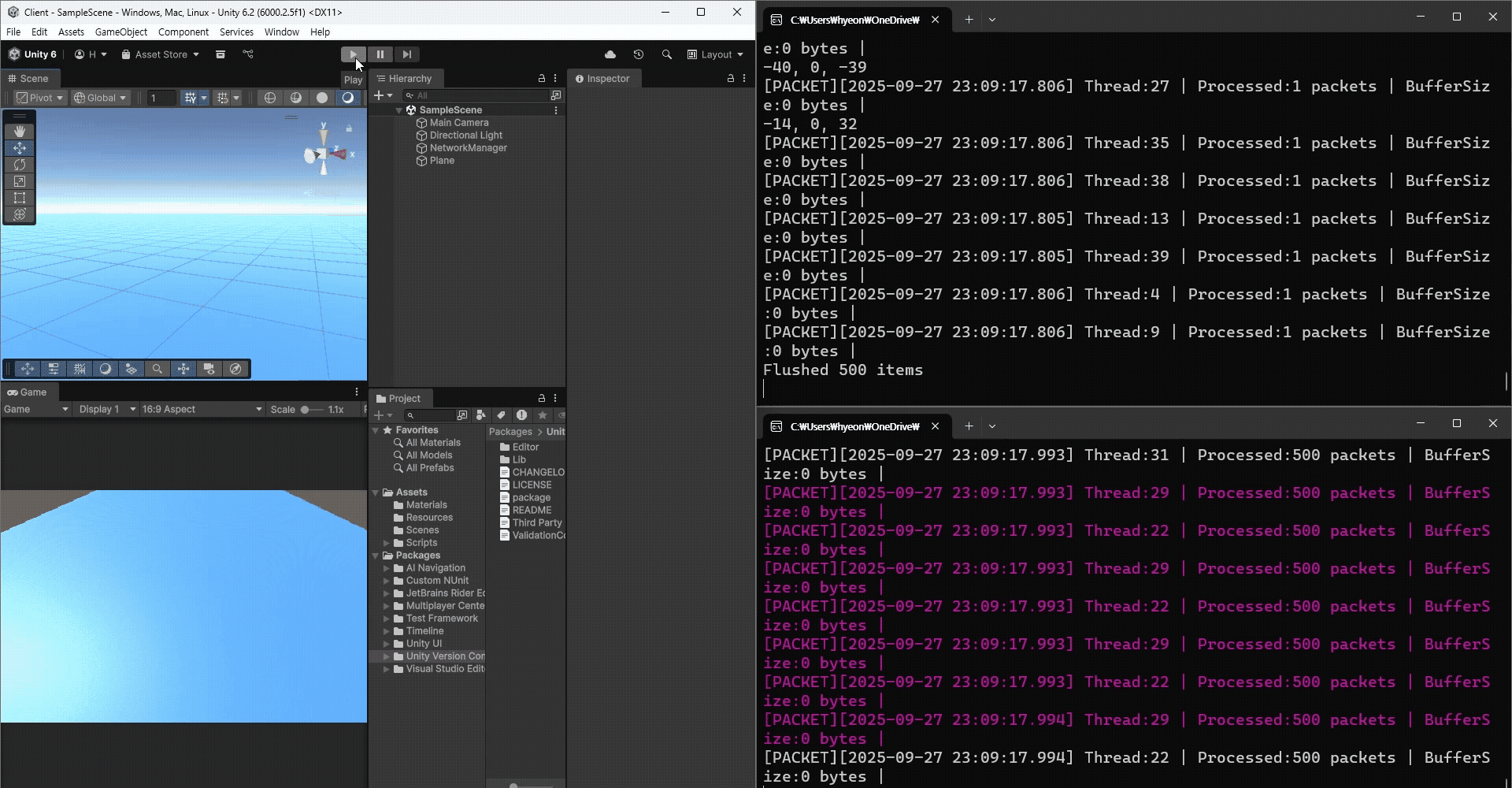
Task: Select NetworkManager in the Hierarchy
Action: 468,148
